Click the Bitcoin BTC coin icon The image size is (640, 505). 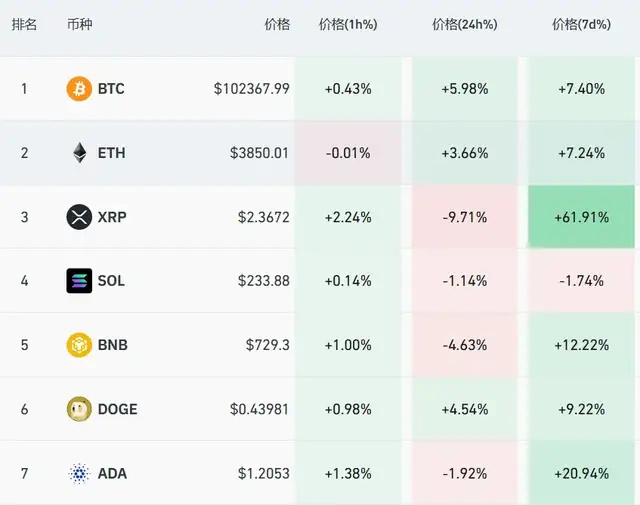tap(79, 89)
